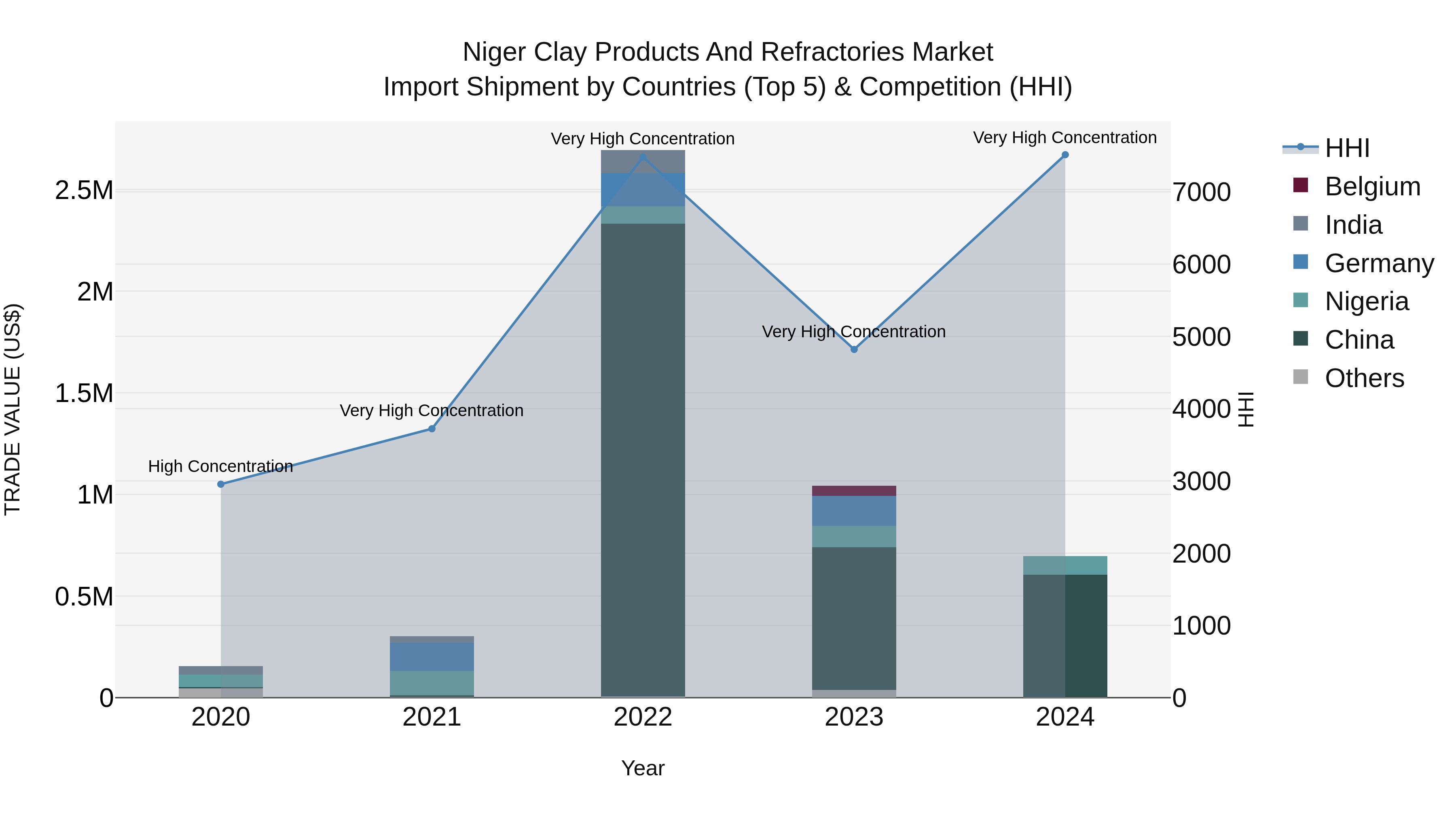
Task: Click the Germany segment of the 2022 bar
Action: [x=643, y=190]
